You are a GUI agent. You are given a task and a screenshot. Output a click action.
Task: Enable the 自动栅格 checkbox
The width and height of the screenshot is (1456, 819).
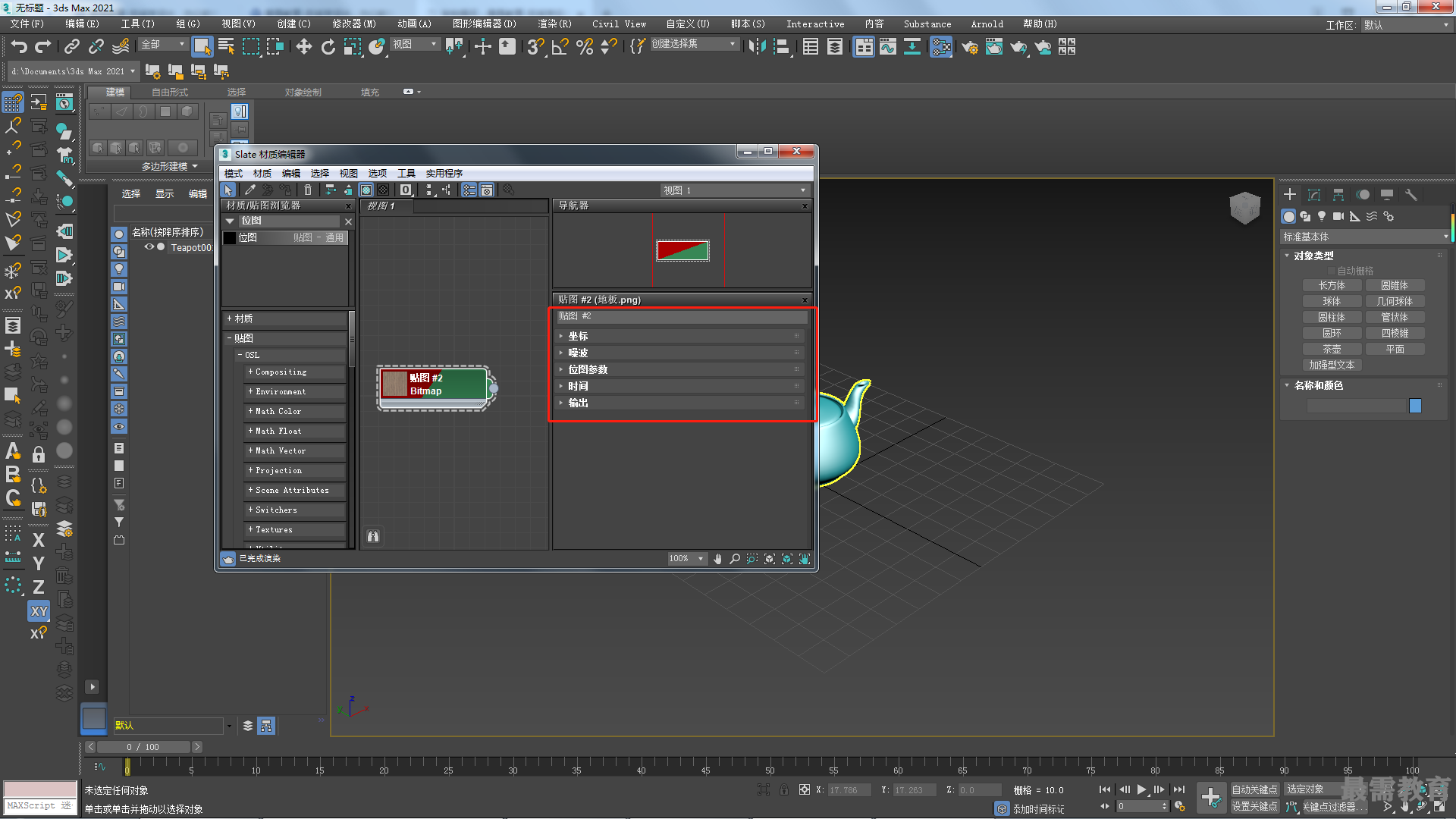pos(1331,271)
